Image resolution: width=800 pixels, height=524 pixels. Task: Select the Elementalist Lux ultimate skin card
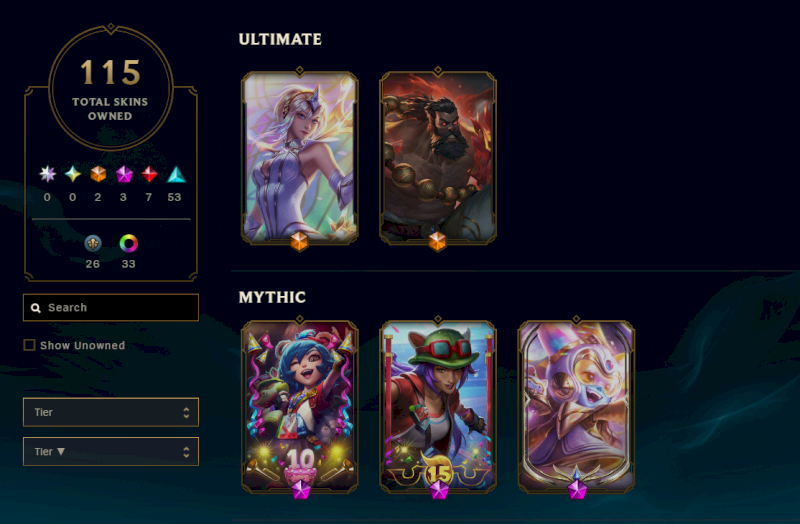pyautogui.click(x=299, y=158)
